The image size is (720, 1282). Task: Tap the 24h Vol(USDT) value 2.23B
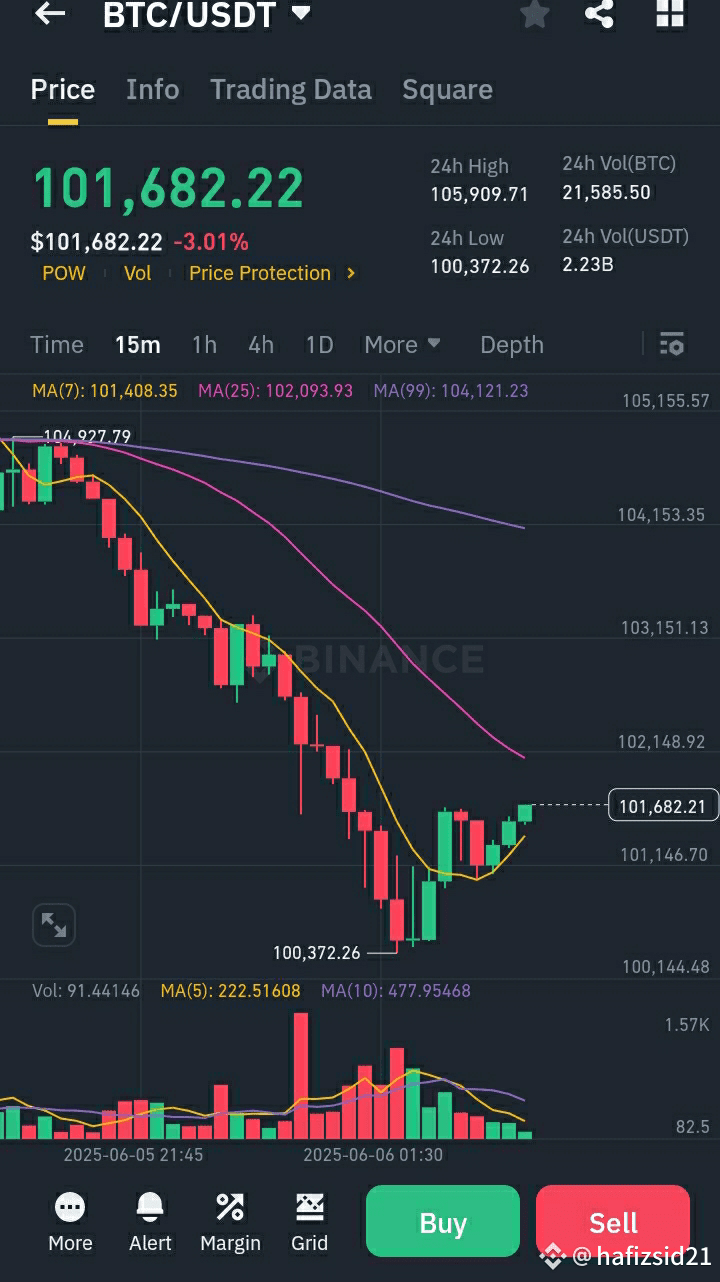pos(588,264)
